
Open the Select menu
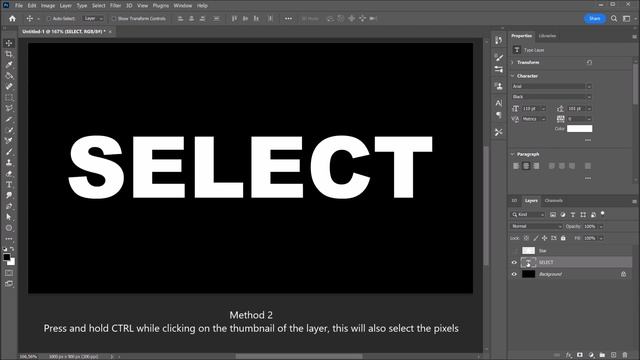coord(98,6)
